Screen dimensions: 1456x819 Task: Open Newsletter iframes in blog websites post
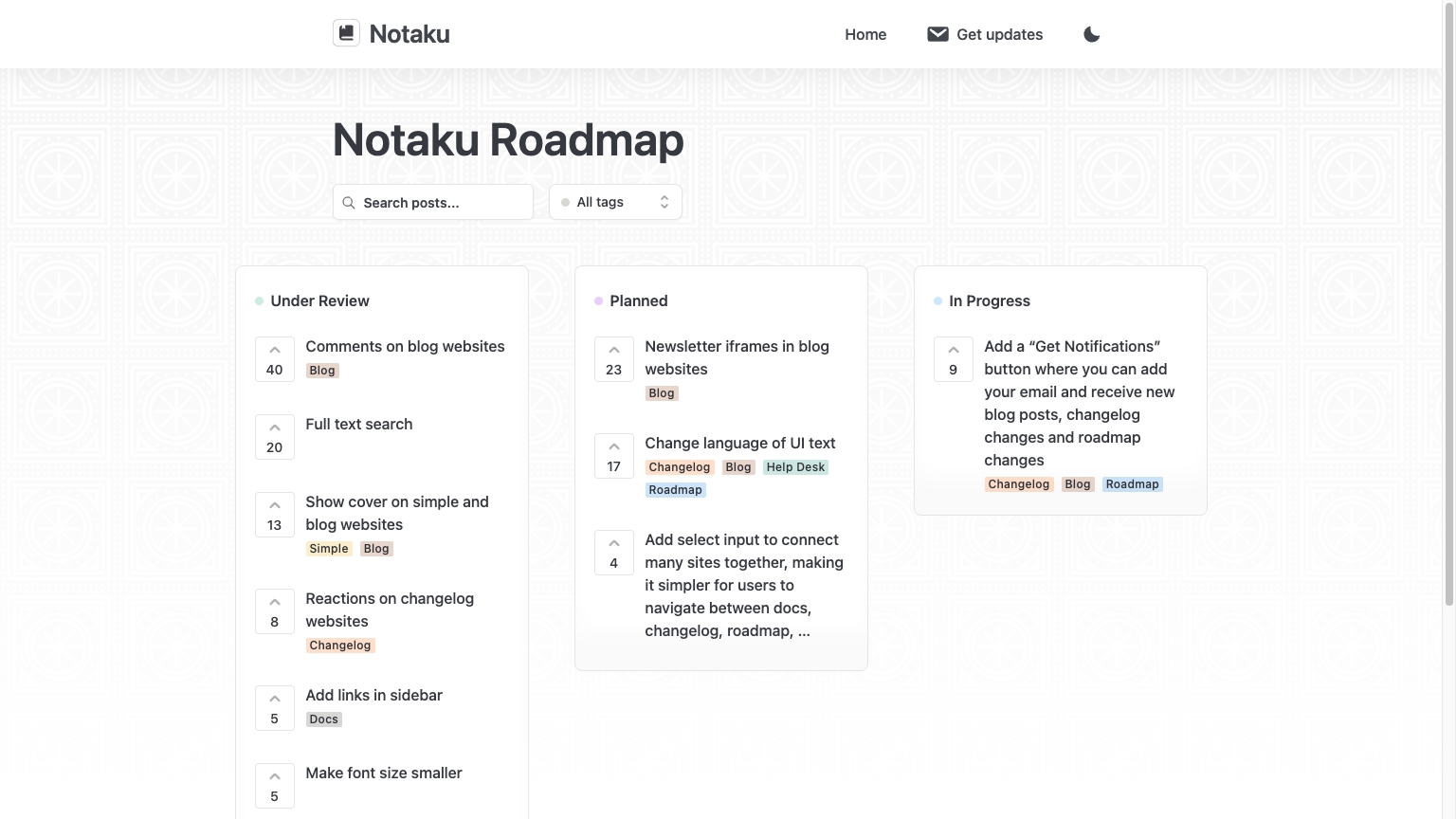point(737,357)
